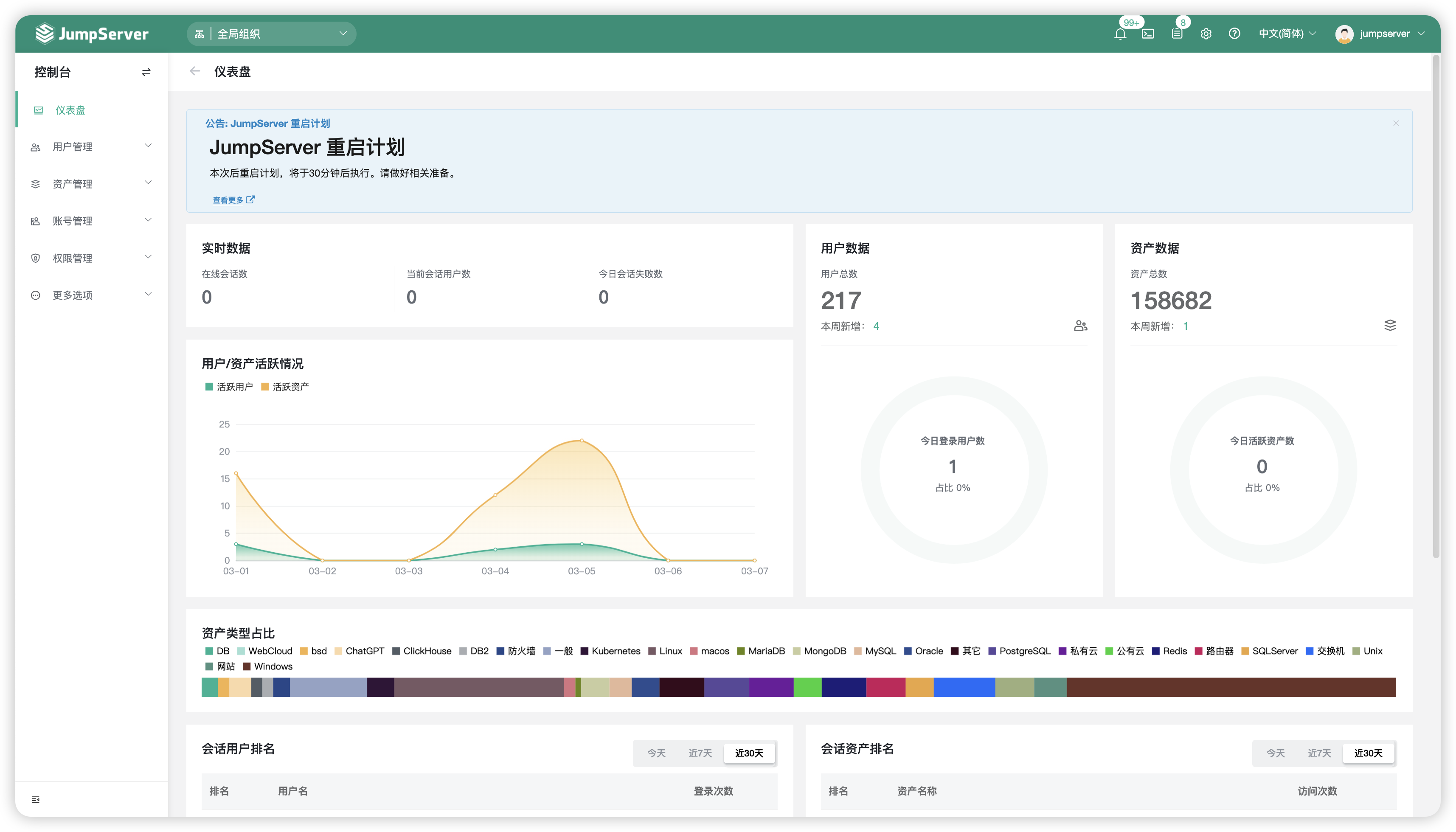1456x832 pixels.
Task: Select 仪表盘 in the sidebar
Action: click(x=91, y=110)
